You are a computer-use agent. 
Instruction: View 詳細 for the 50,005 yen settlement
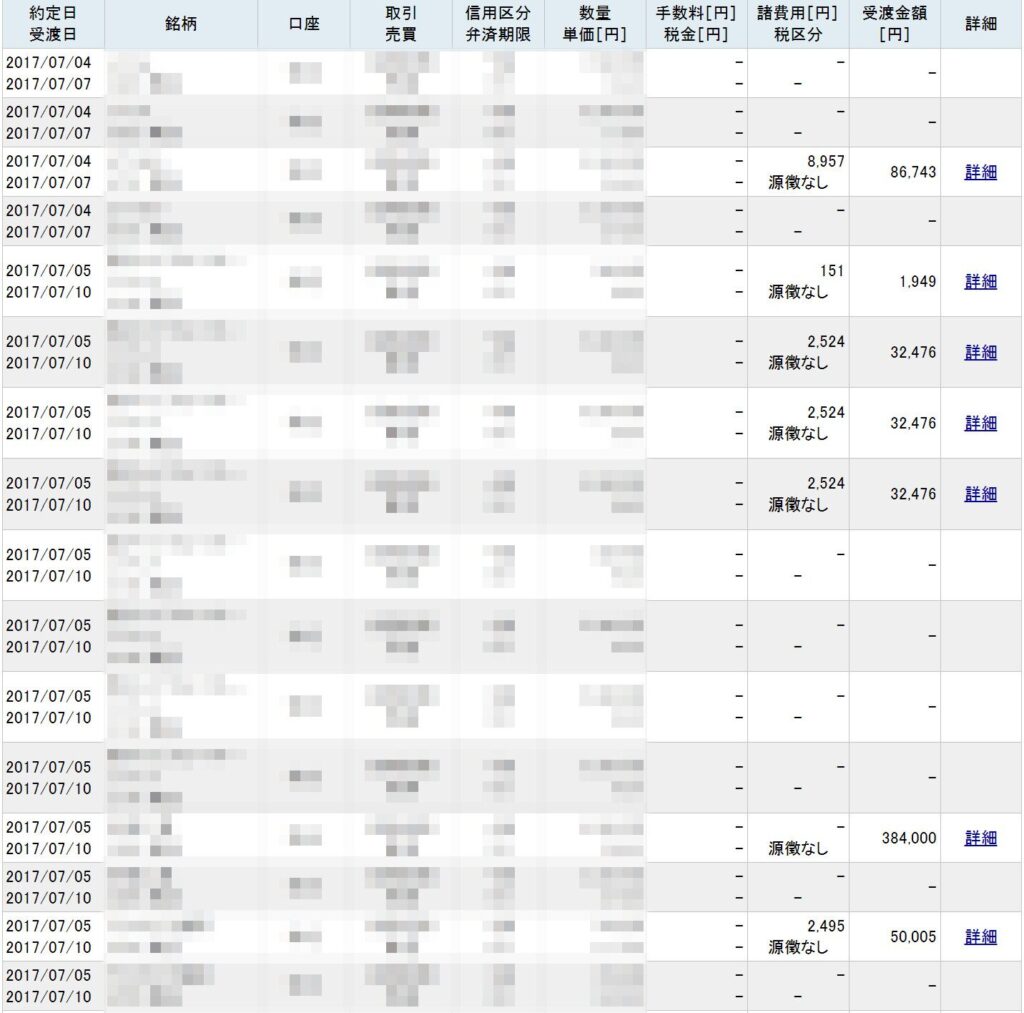(980, 937)
